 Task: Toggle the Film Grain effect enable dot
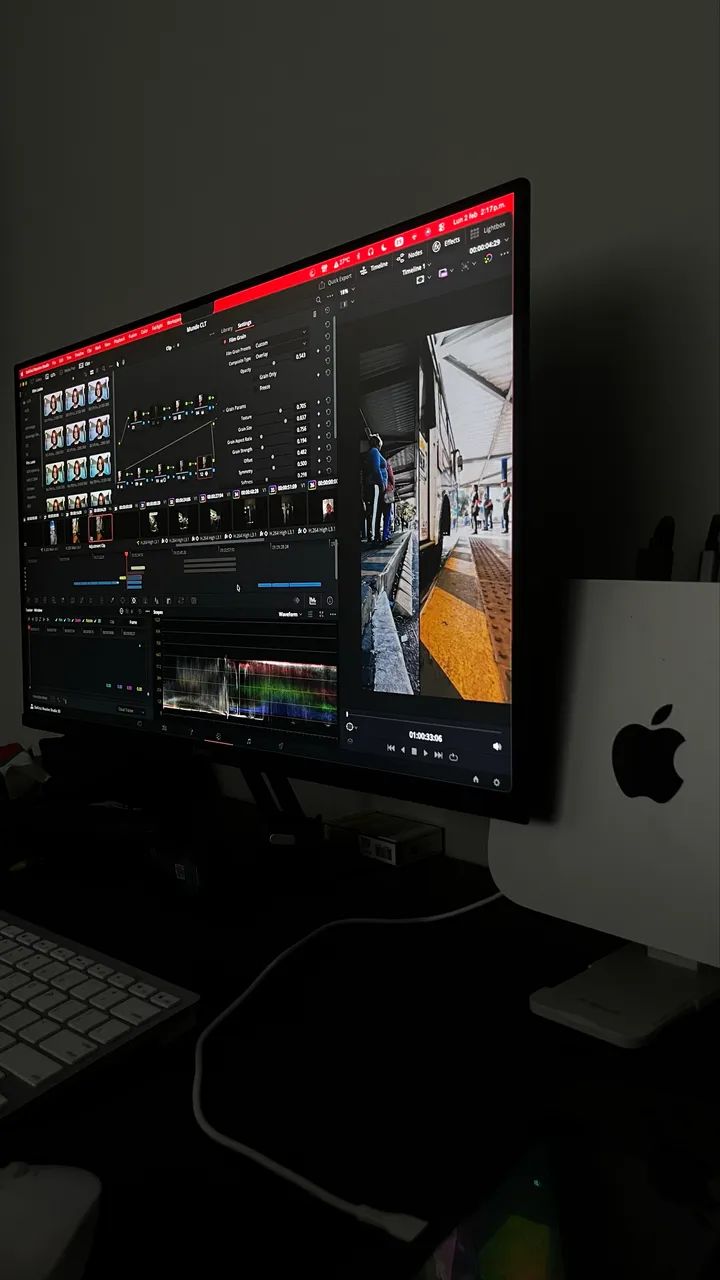[x=224, y=341]
